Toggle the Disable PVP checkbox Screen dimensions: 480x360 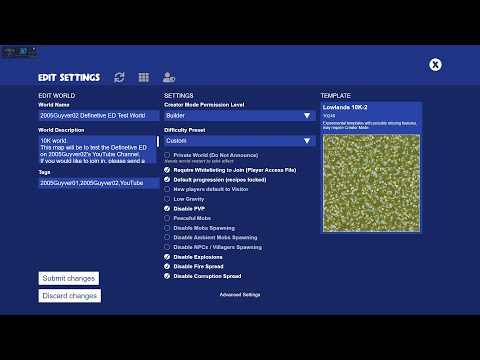tap(167, 209)
